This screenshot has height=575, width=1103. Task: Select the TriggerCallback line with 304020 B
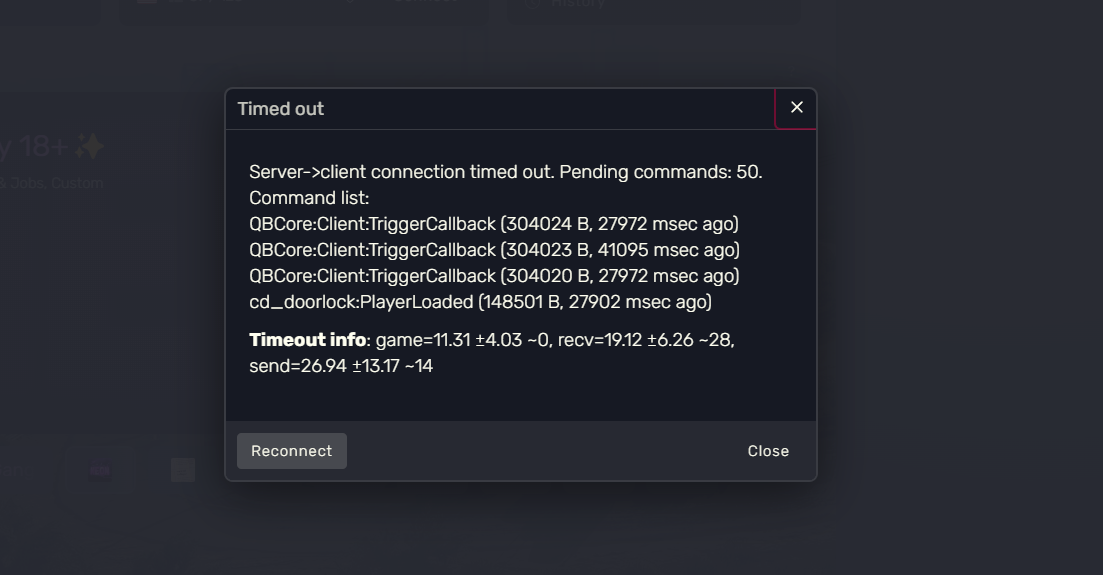pyautogui.click(x=494, y=276)
